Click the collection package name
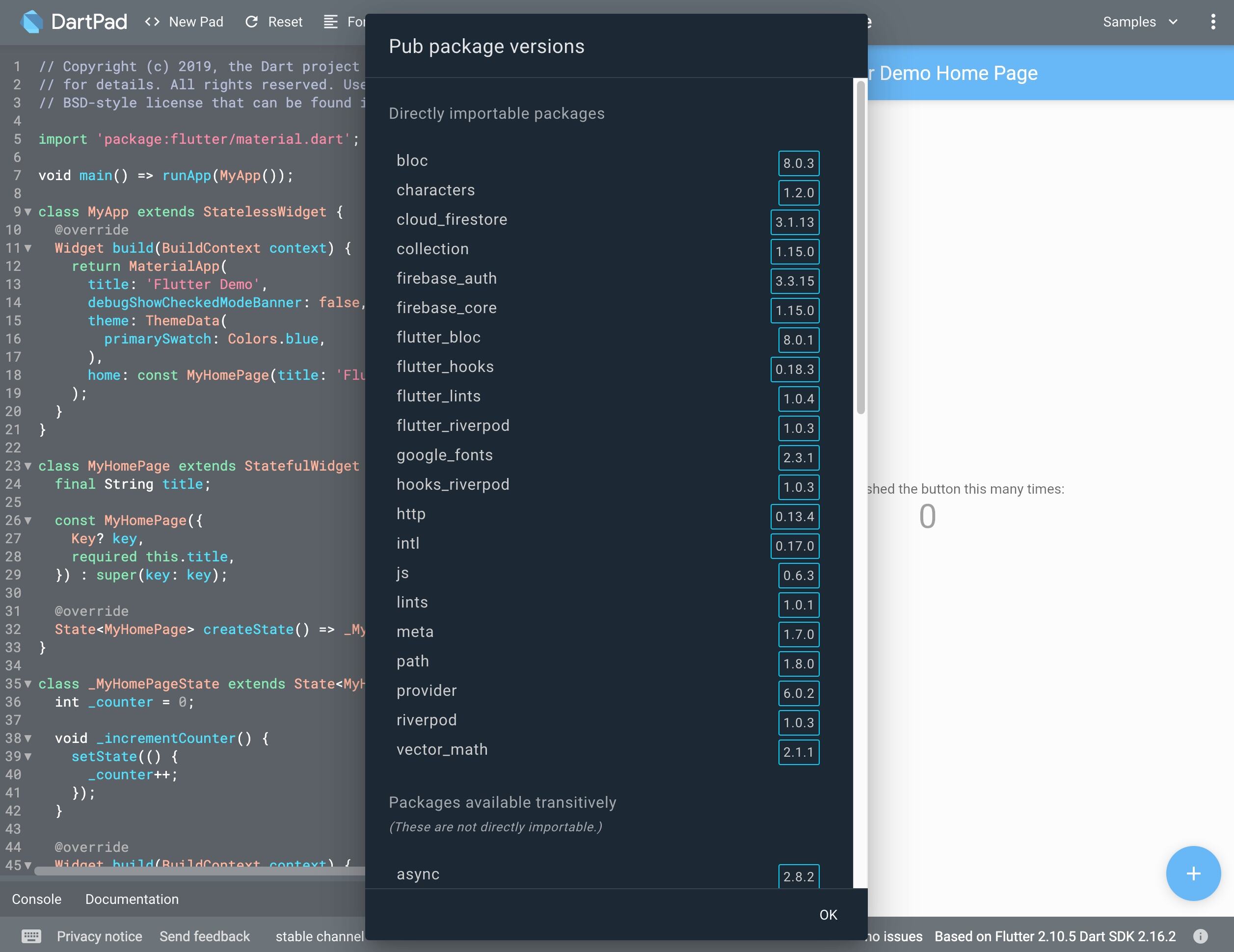The width and height of the screenshot is (1234, 952). point(433,249)
